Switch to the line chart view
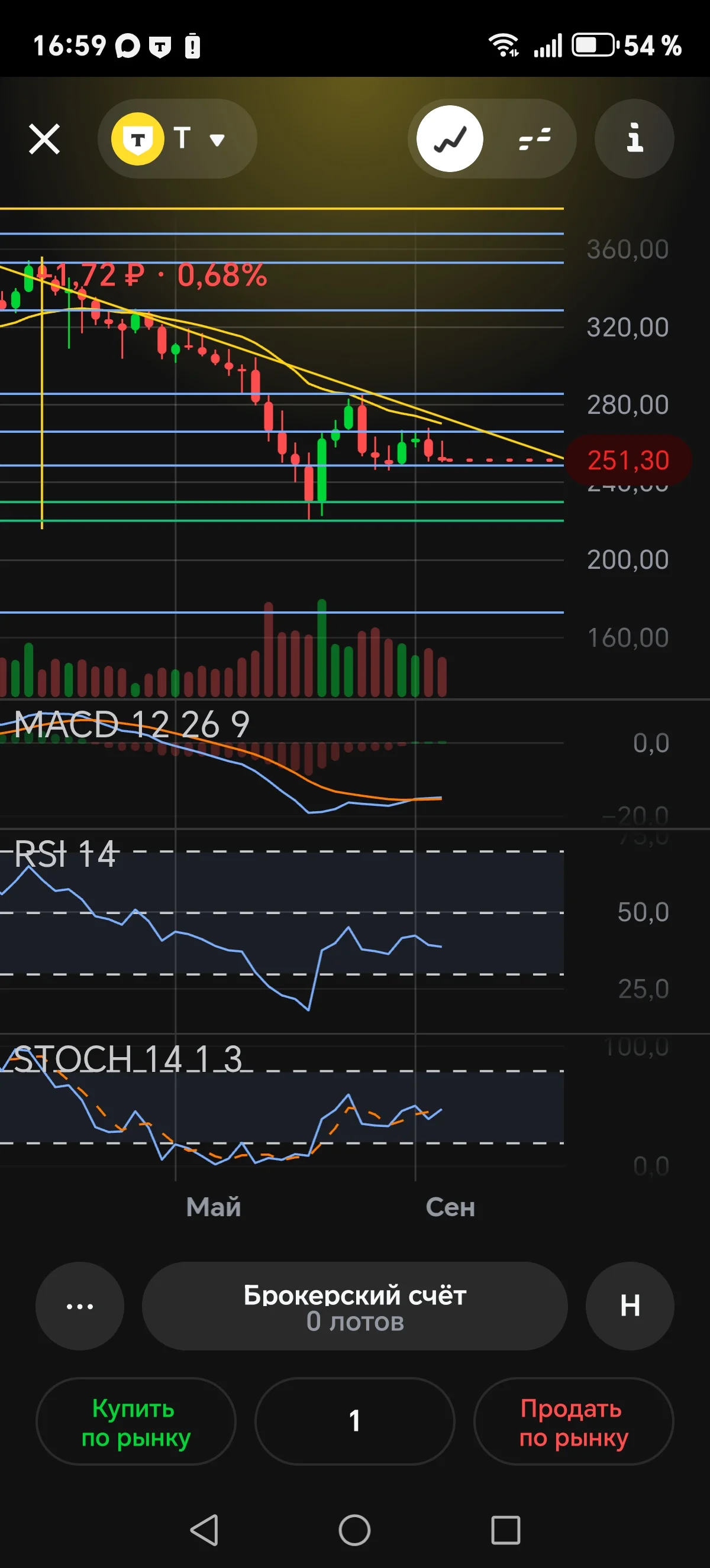 (450, 139)
